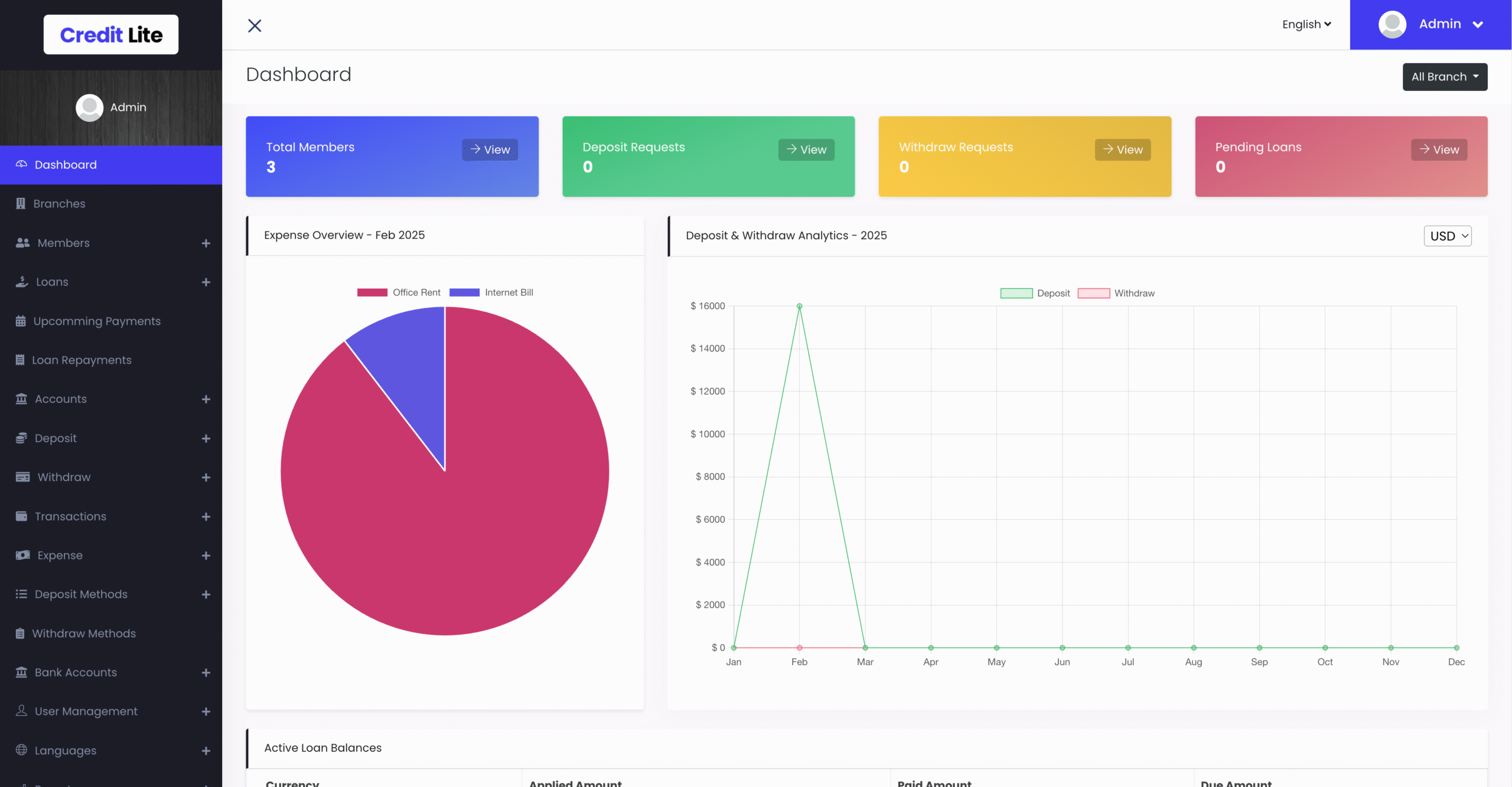Open the Transactions menu item
This screenshot has height=787, width=1512.
coord(70,516)
